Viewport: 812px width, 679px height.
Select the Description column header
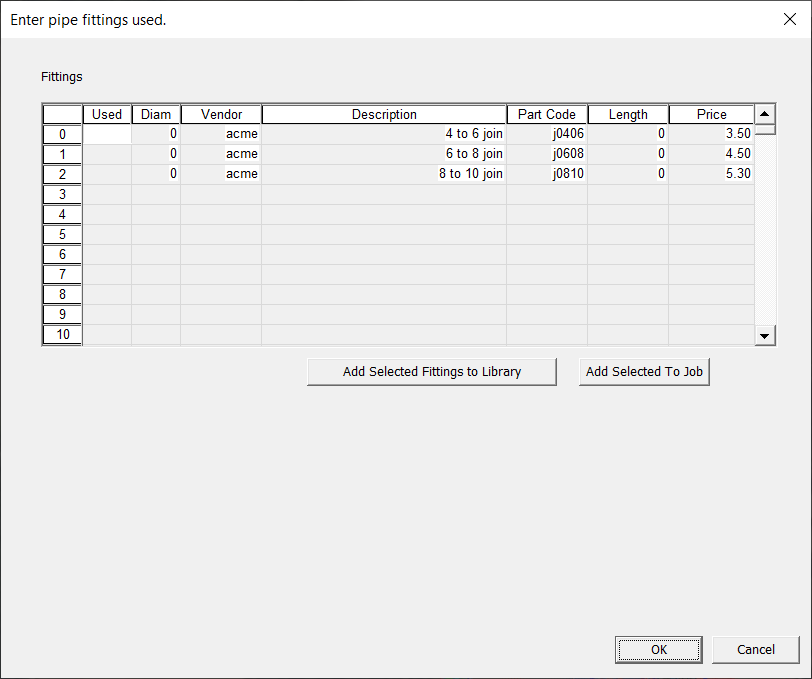point(384,115)
